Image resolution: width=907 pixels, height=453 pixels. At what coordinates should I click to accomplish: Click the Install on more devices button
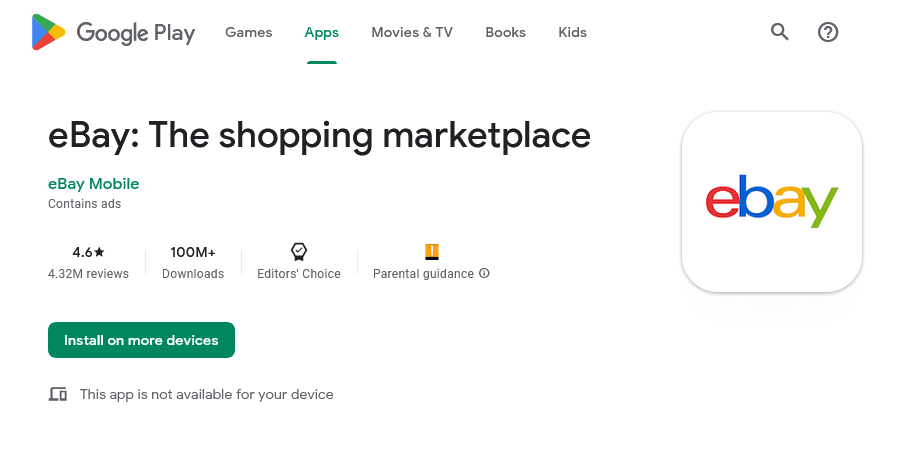[x=141, y=340]
